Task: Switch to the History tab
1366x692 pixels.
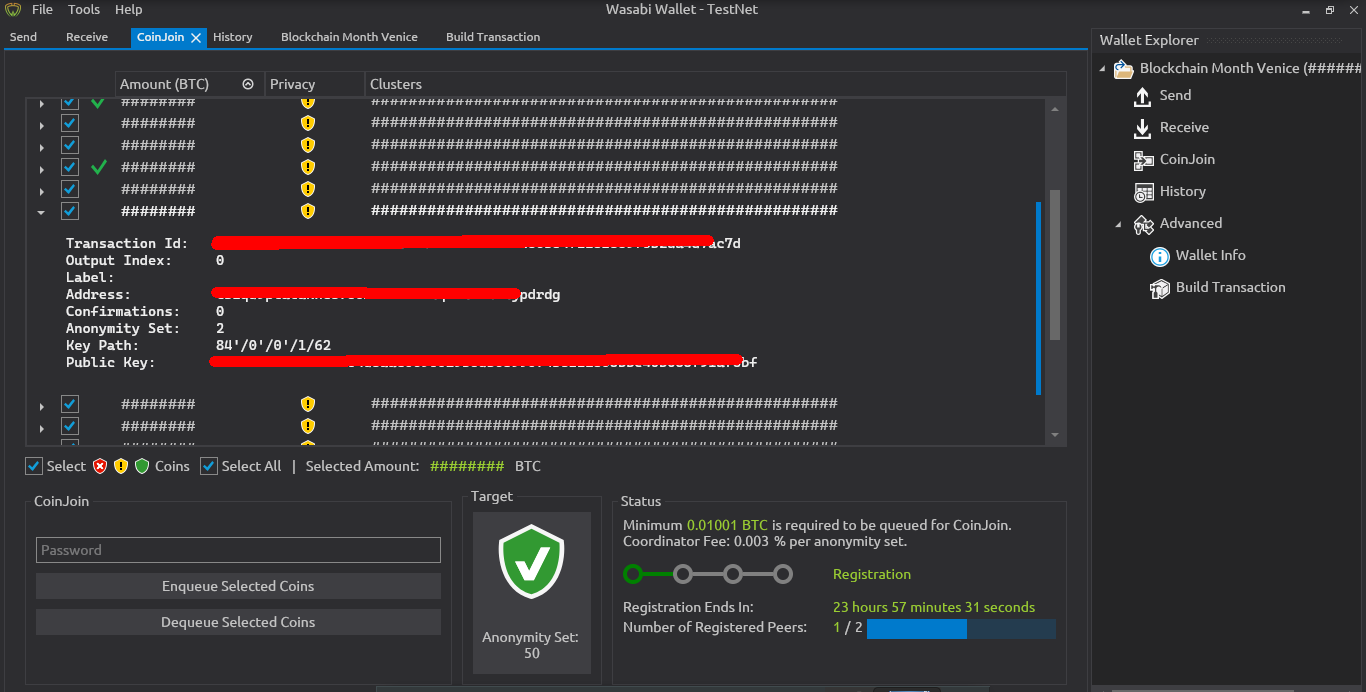Action: pos(233,37)
